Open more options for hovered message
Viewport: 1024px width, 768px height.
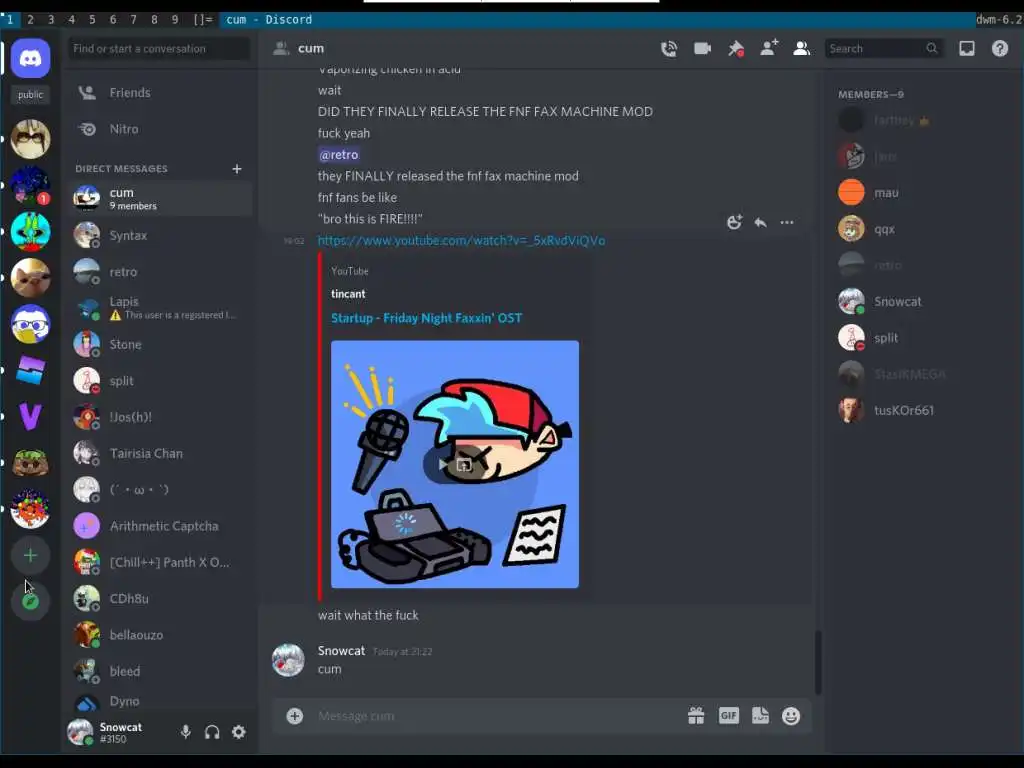[787, 222]
